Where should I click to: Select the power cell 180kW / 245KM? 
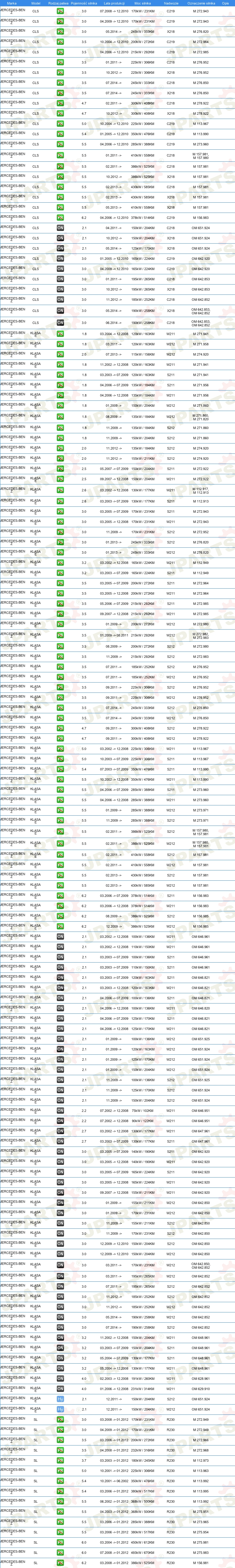143,1460
